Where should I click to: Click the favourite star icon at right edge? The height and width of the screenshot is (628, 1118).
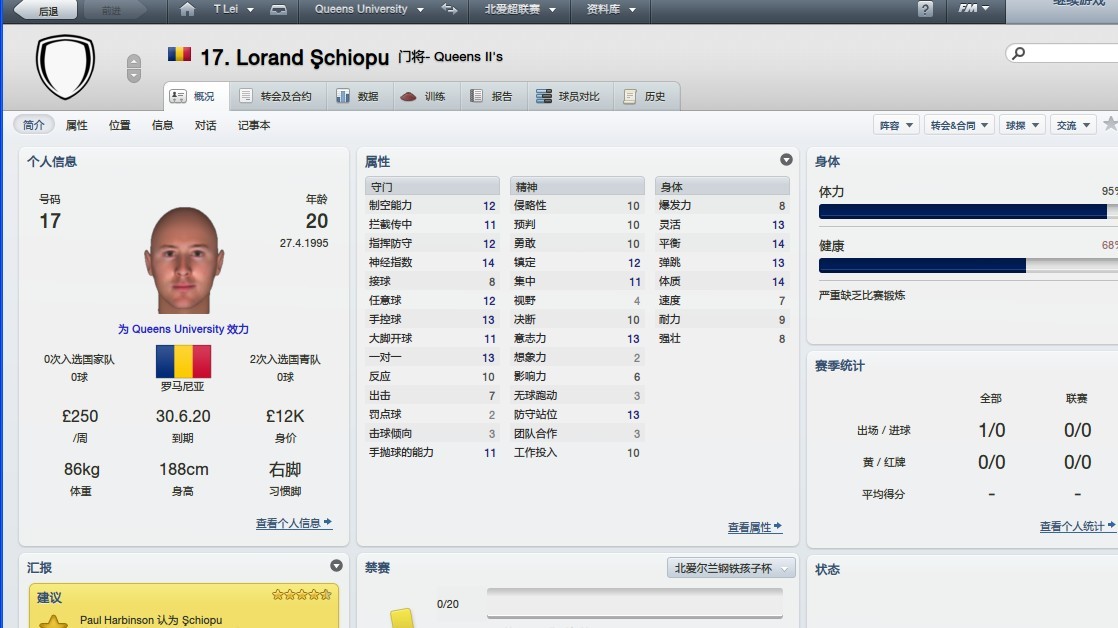click(1110, 124)
